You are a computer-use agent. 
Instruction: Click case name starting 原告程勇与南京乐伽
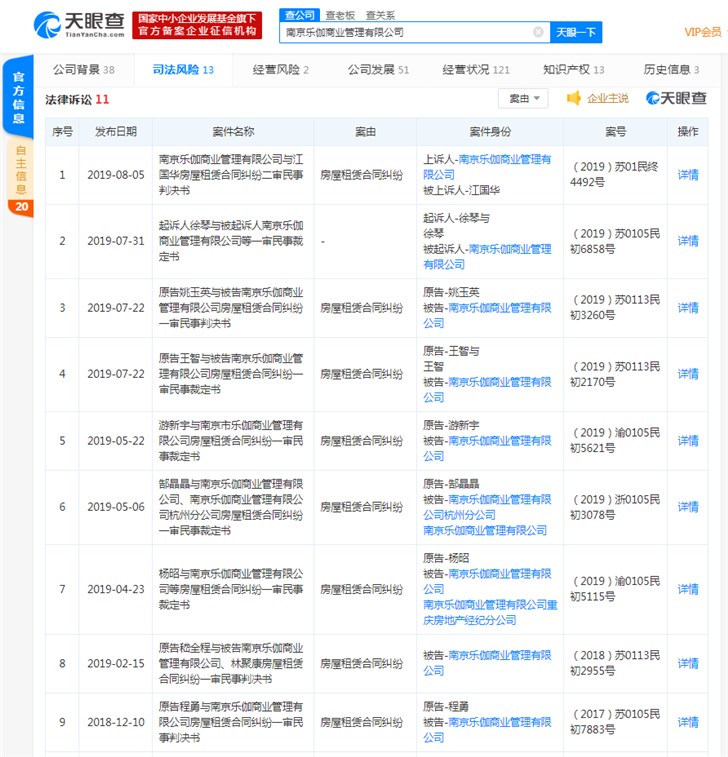(231, 722)
